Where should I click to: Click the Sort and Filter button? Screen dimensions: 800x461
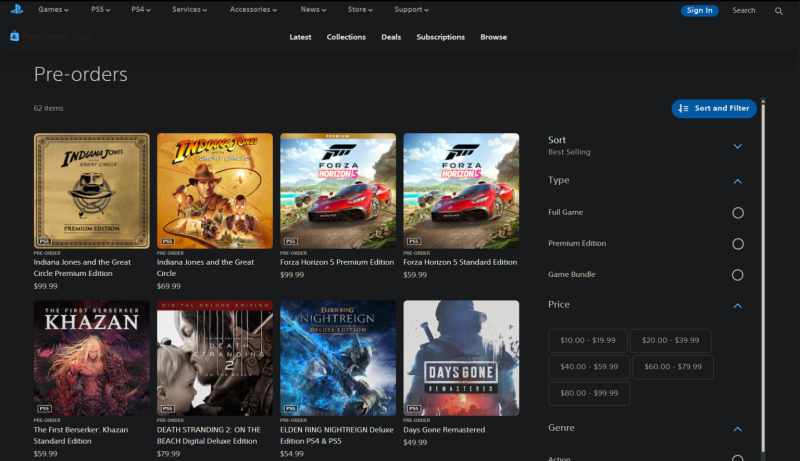tap(714, 109)
